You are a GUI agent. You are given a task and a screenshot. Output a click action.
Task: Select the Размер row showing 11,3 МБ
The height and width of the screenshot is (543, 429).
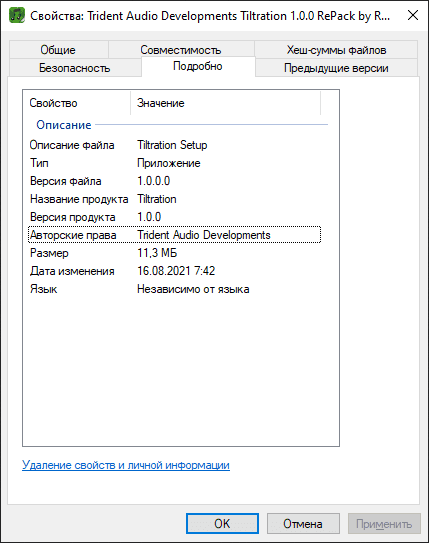tap(175, 253)
